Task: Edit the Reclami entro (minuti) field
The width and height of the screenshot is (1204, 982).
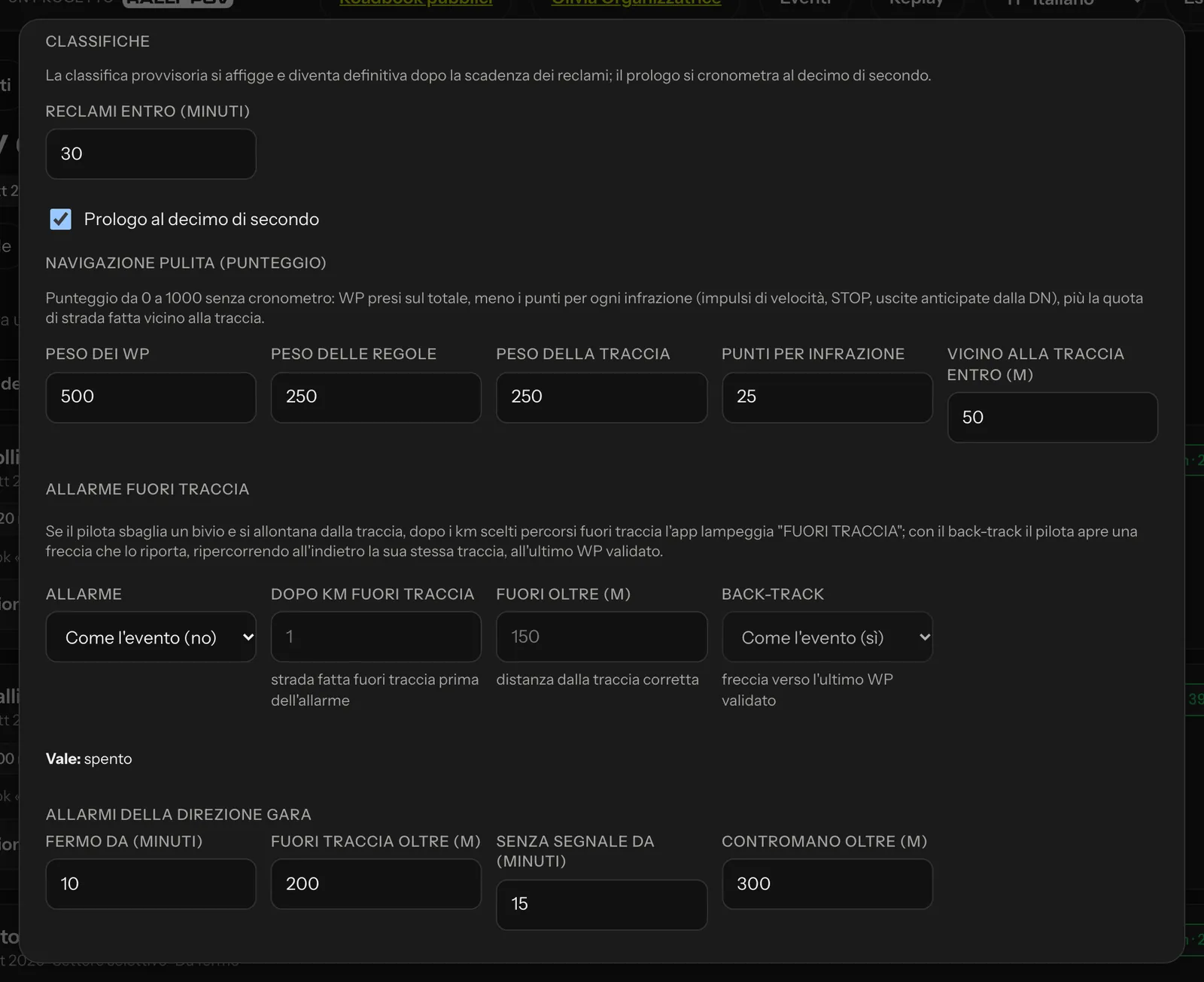Action: 150,154
